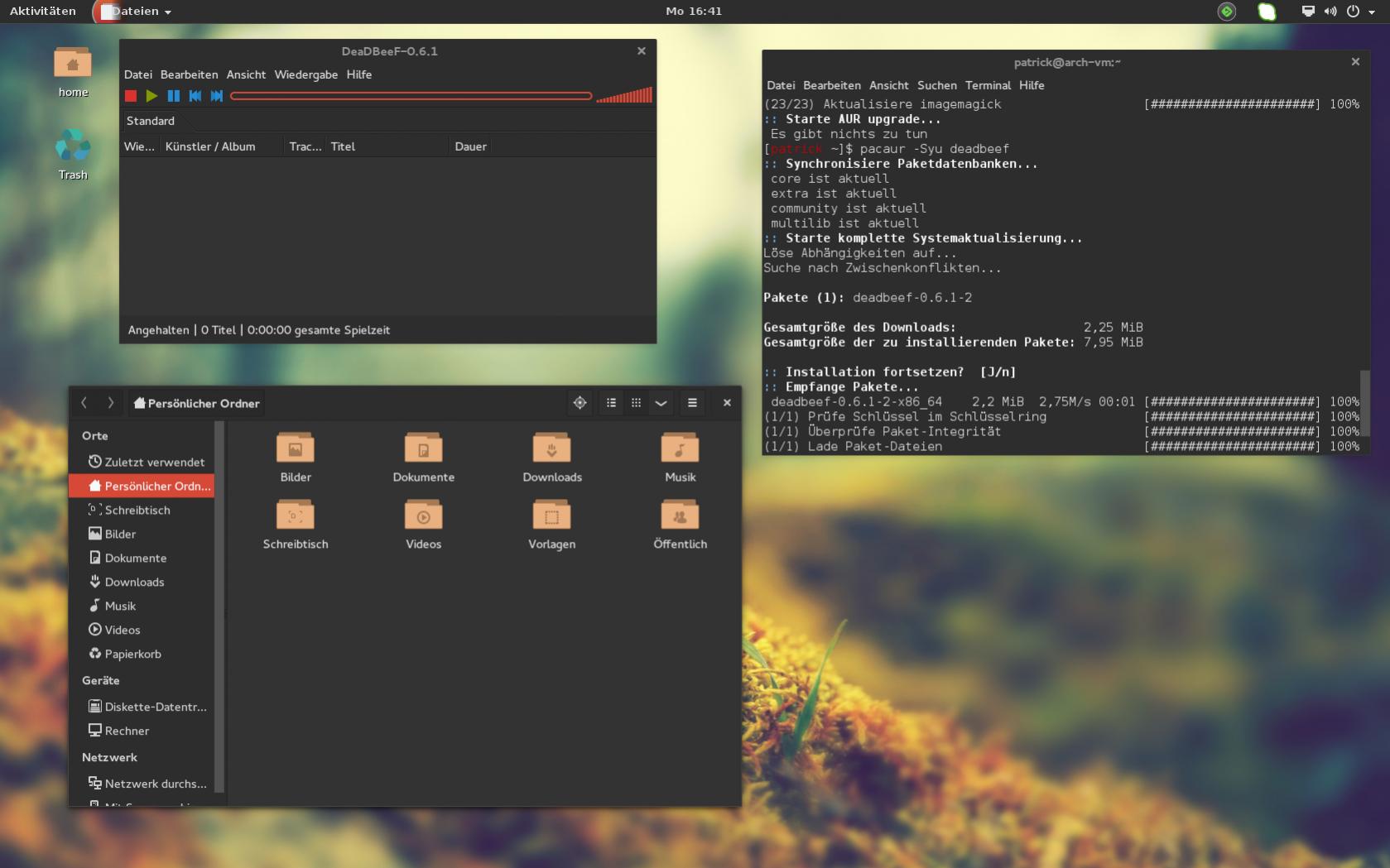
Task: Open Downloads from the sidebar
Action: pos(142,582)
